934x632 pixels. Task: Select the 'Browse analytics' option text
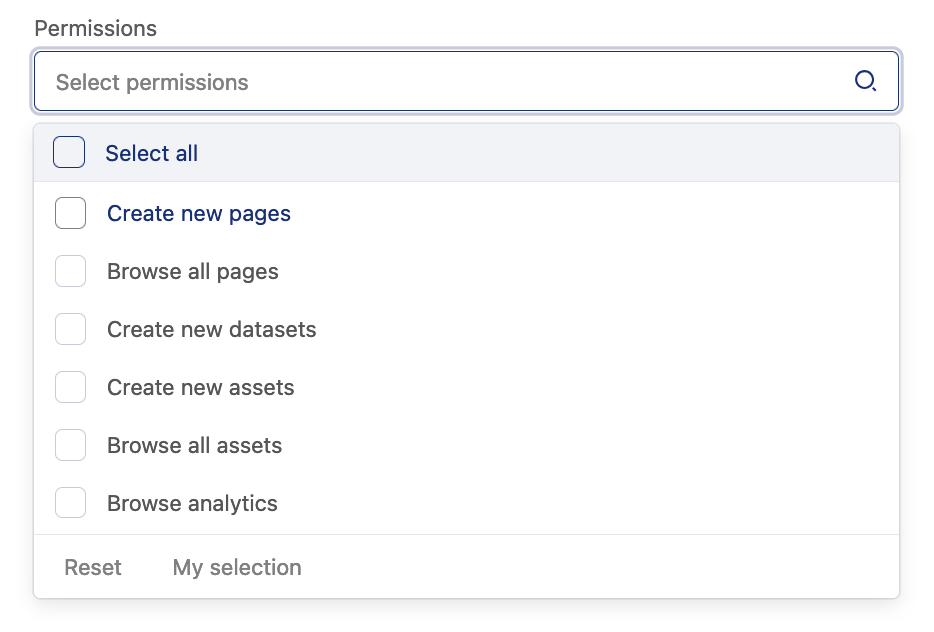pyautogui.click(x=193, y=503)
